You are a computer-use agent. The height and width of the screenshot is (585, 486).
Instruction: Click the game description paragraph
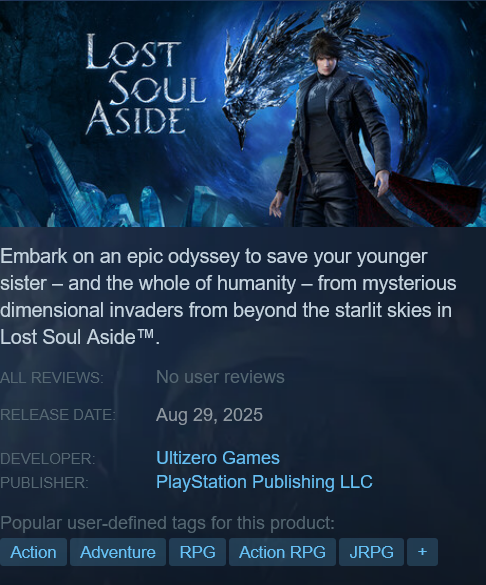pos(228,297)
